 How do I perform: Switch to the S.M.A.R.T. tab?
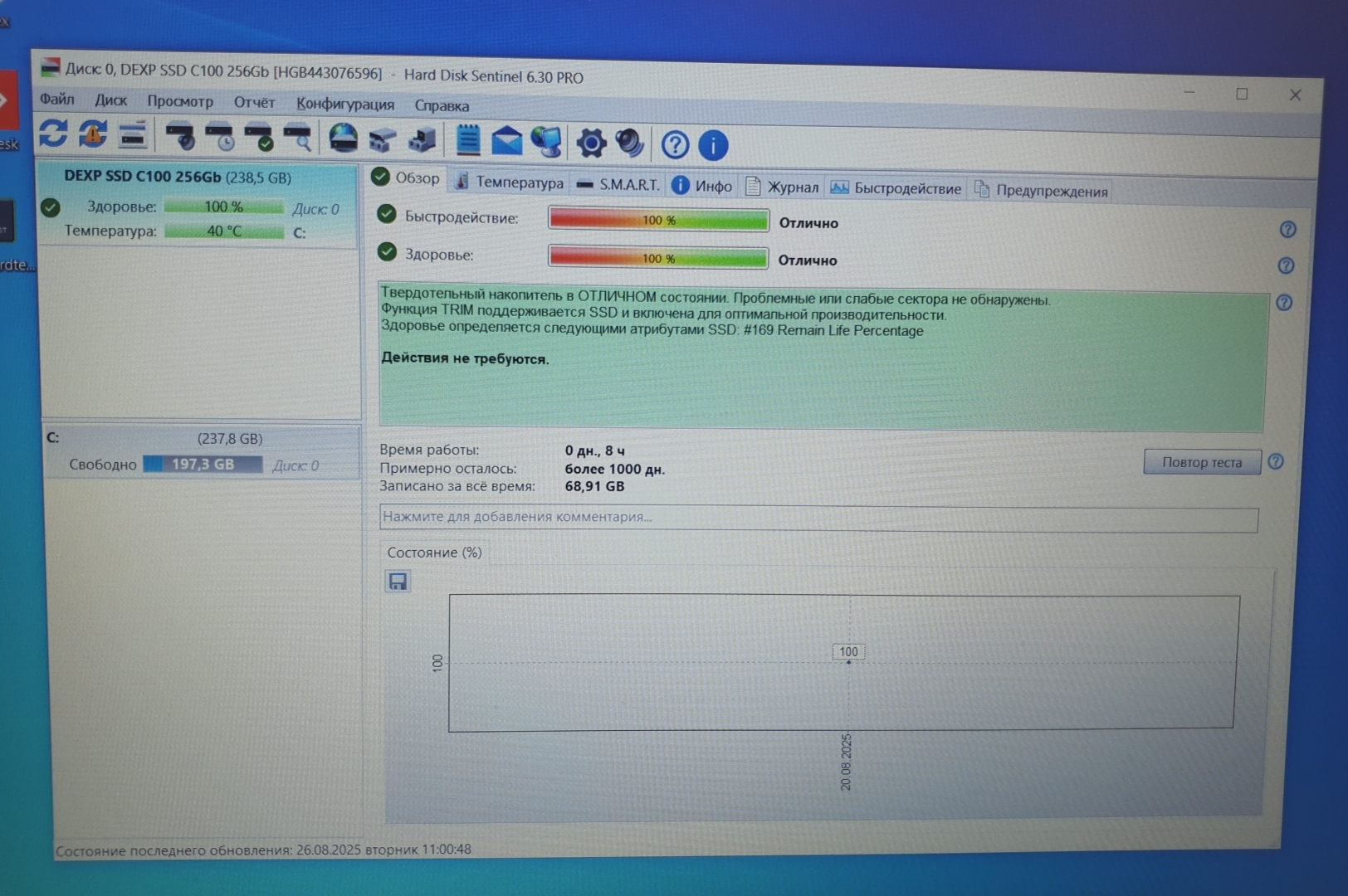pyautogui.click(x=618, y=184)
